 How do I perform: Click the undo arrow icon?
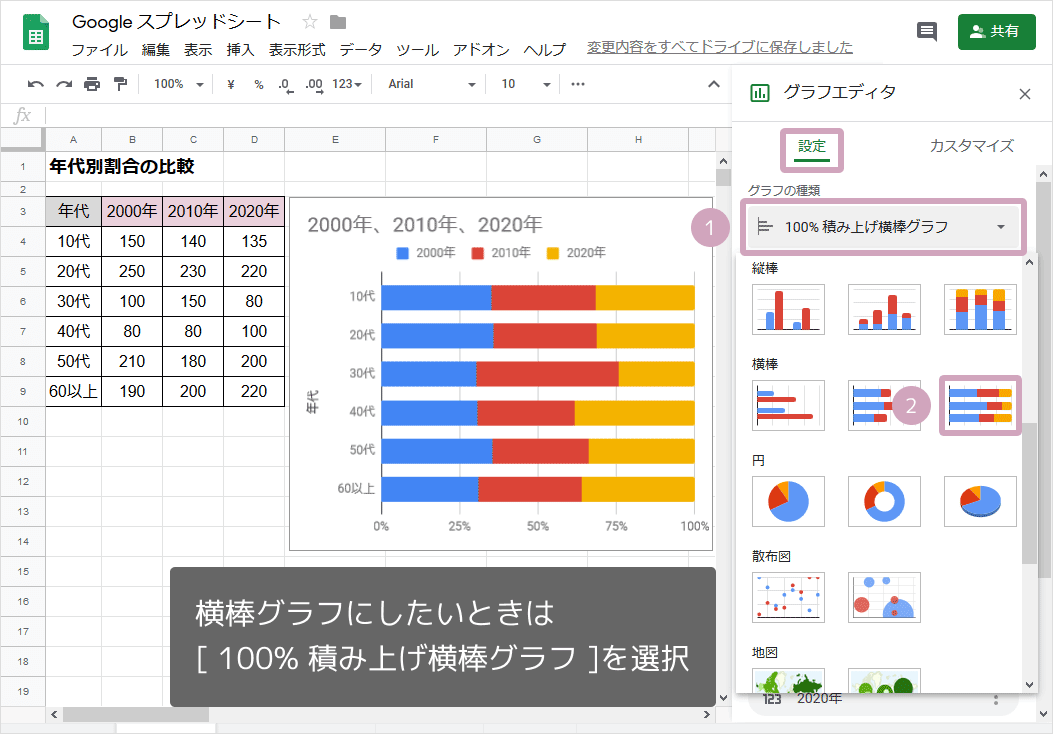pyautogui.click(x=36, y=84)
